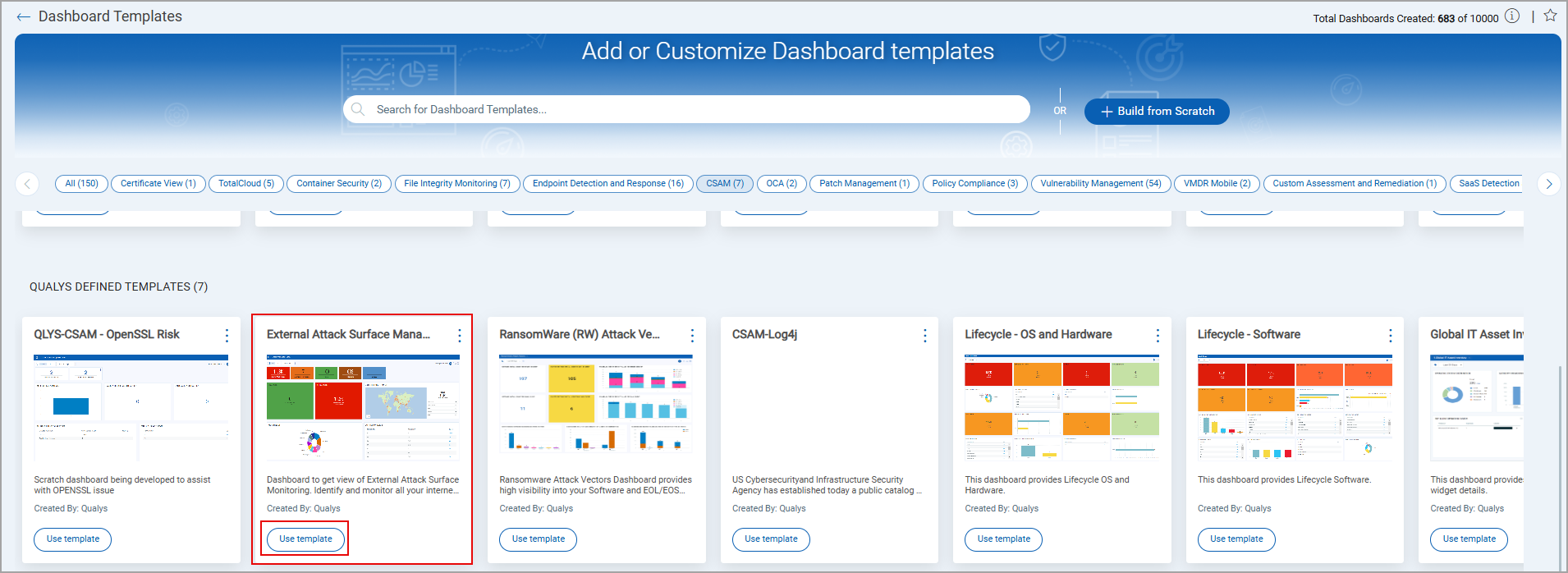
Task: Click the info icon near Total Dashboards Created
Action: 1512,16
